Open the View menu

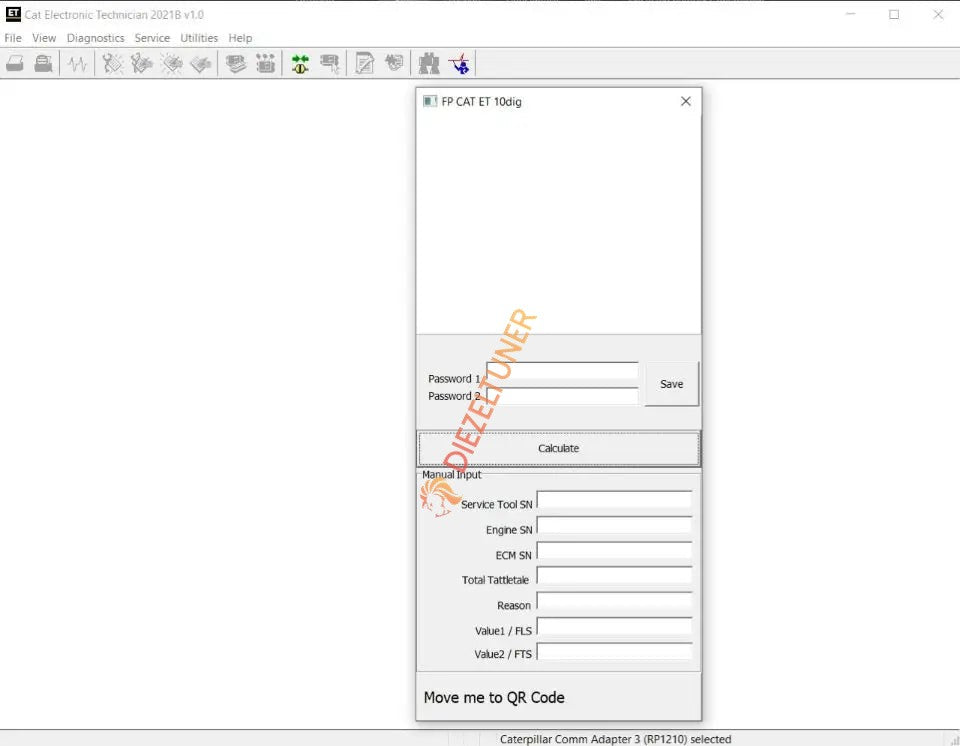tap(44, 38)
